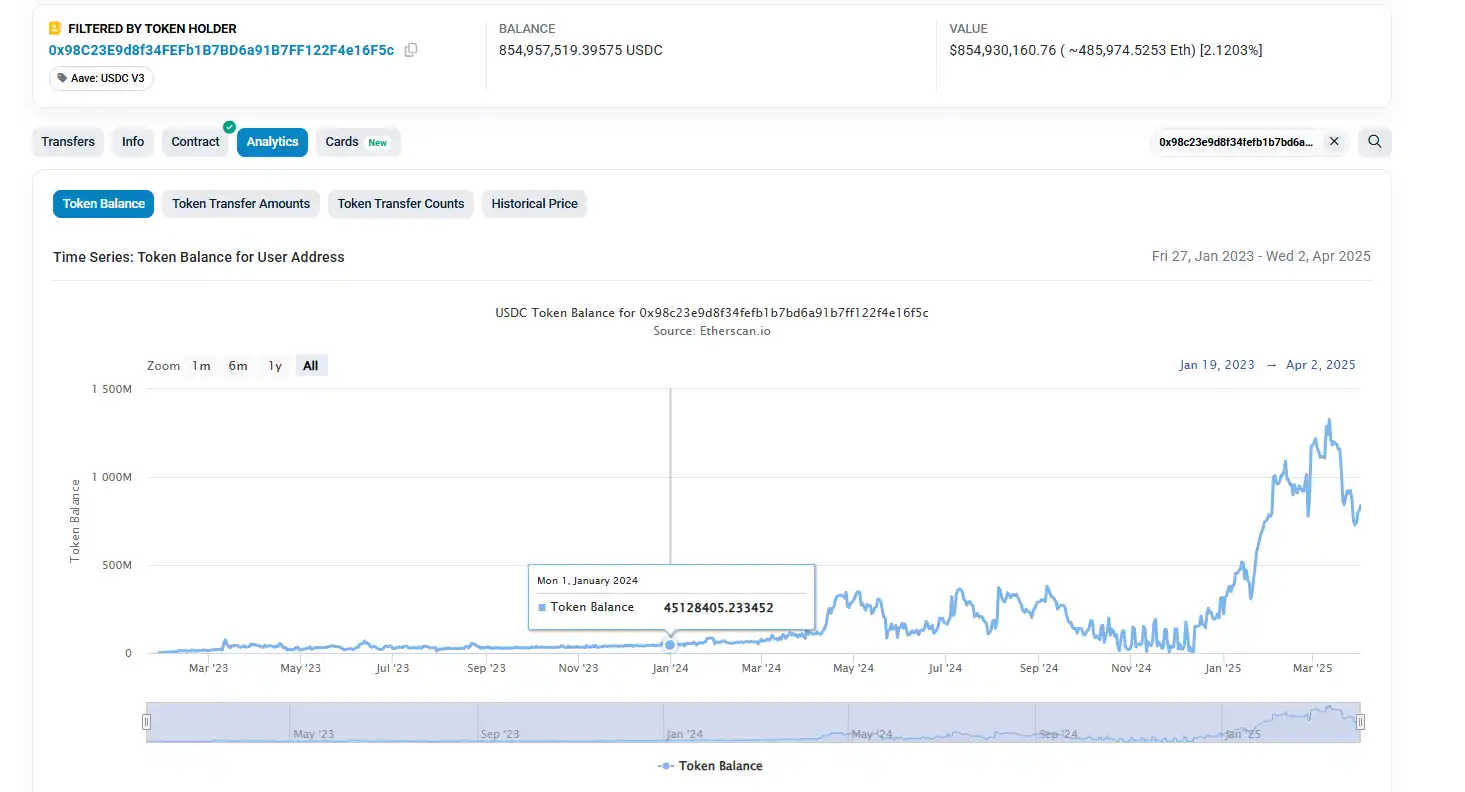1465x792 pixels.
Task: Click the Aave: USDC V3 tag
Action: tap(101, 78)
